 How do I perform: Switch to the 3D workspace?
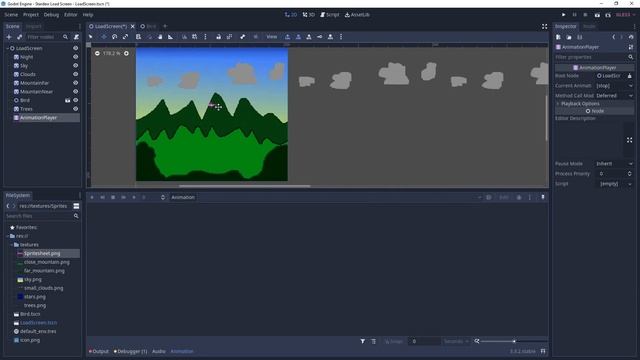pos(309,15)
